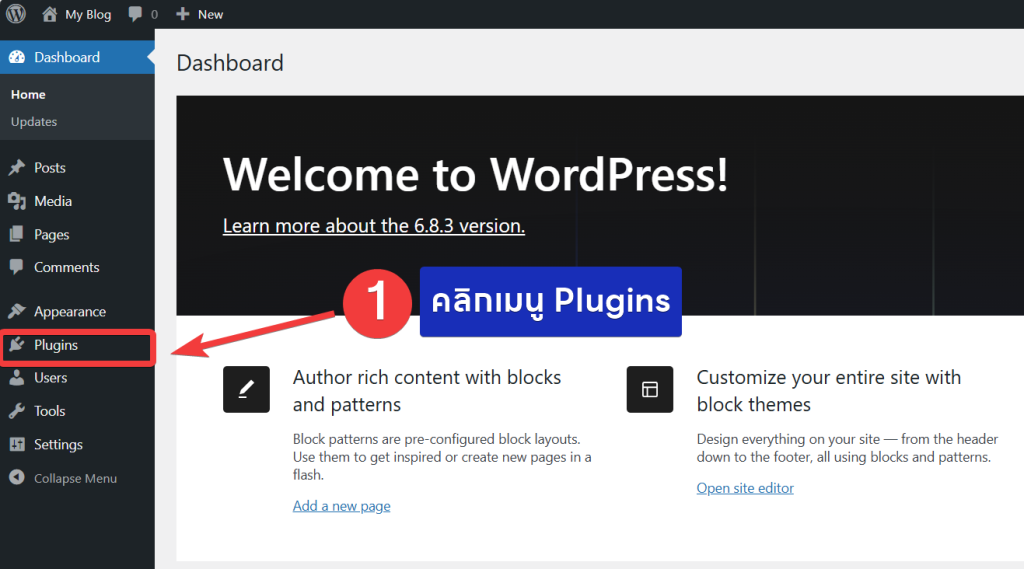This screenshot has width=1024, height=569.
Task: Click the Plugins plug icon
Action: click(17, 344)
